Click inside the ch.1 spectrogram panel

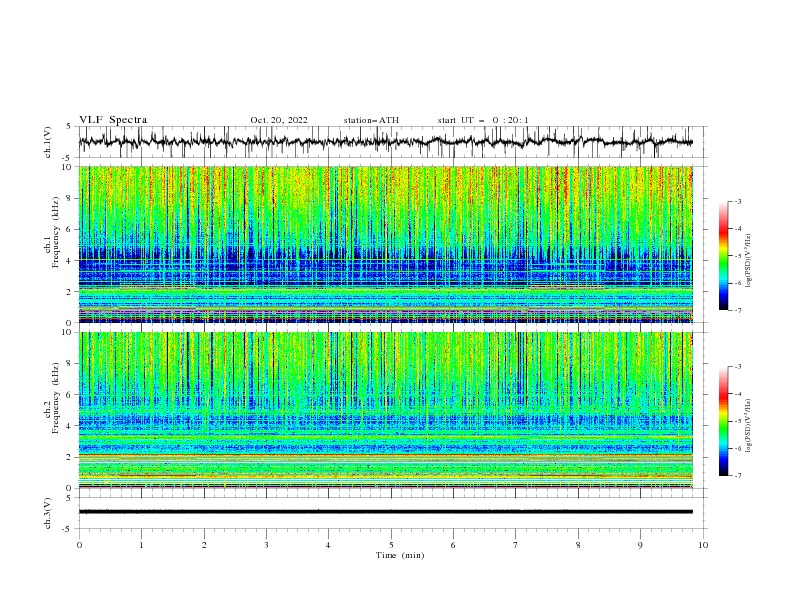pyautogui.click(x=385, y=244)
